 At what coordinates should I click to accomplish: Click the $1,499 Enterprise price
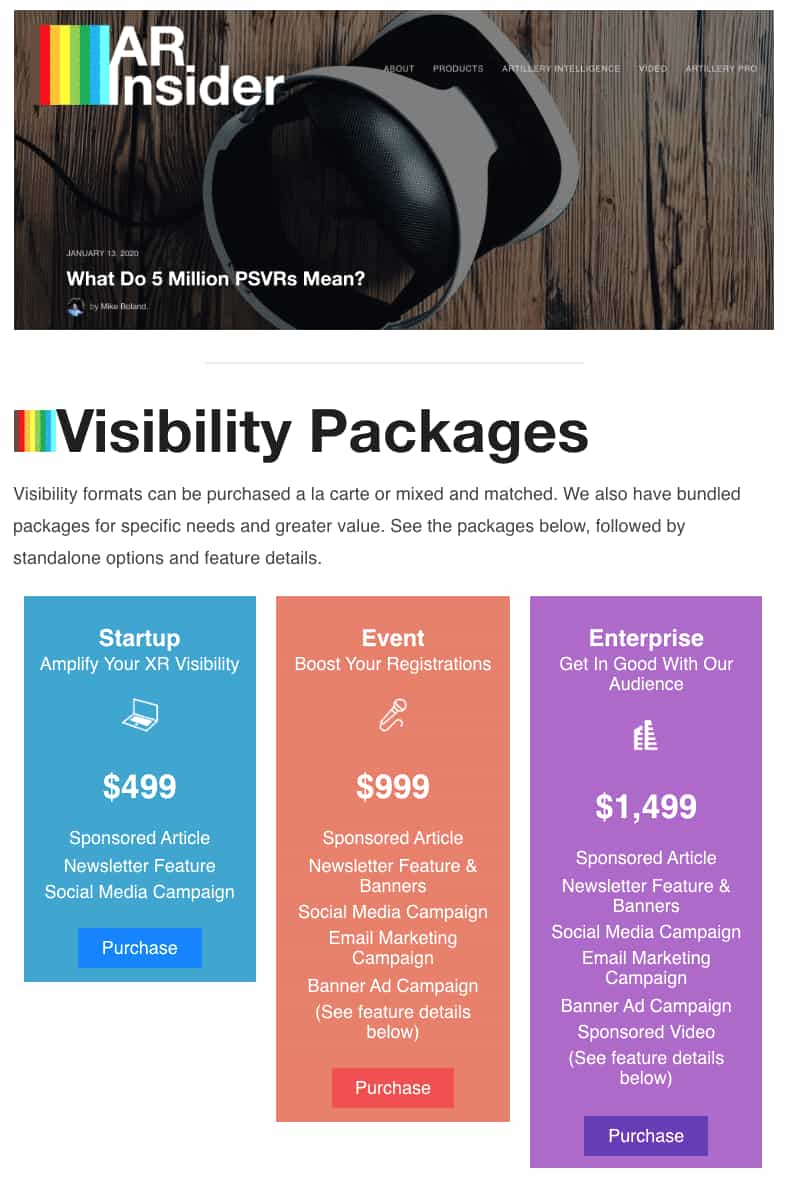[646, 806]
